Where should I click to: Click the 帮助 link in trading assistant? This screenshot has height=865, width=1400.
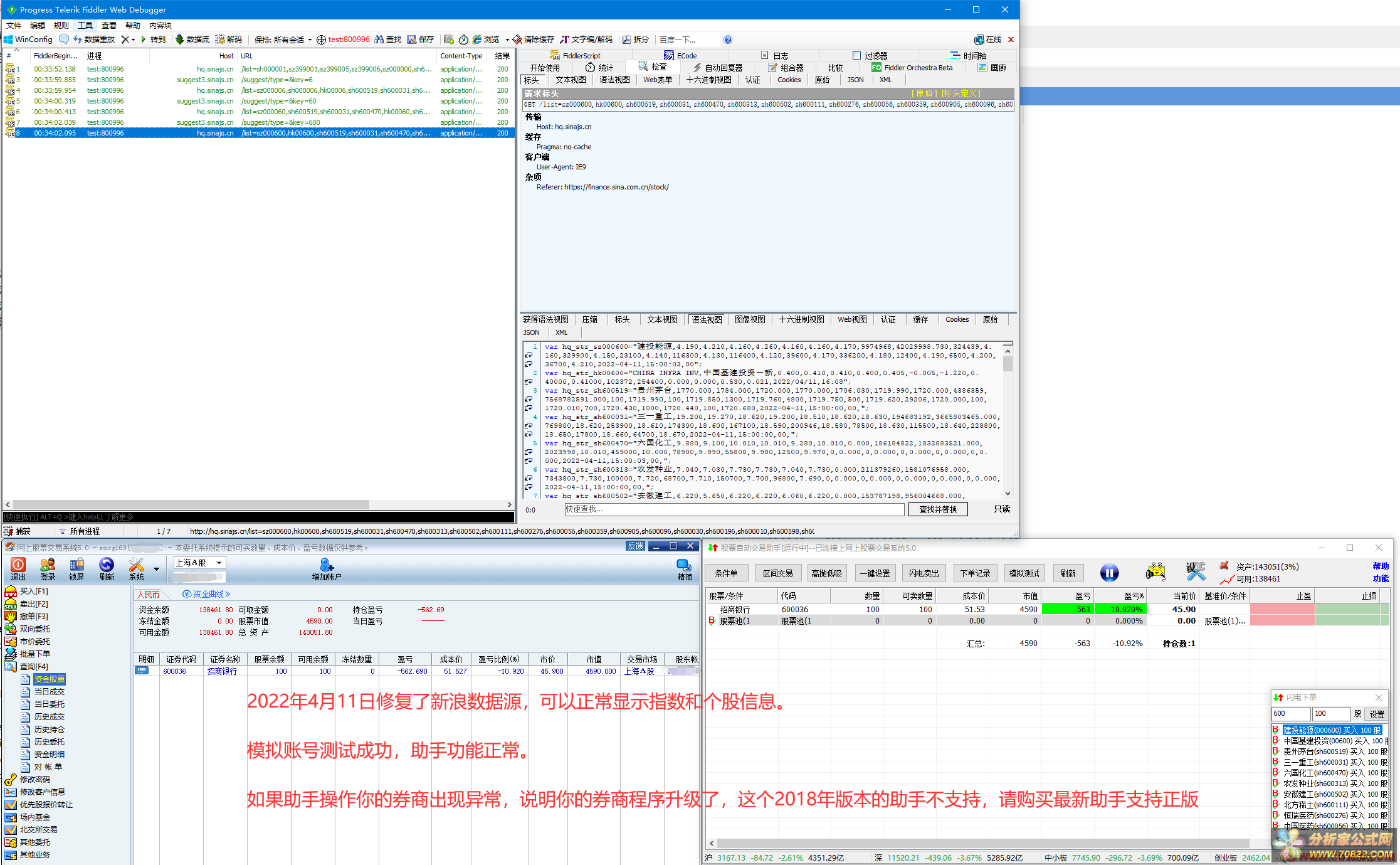(x=1381, y=566)
